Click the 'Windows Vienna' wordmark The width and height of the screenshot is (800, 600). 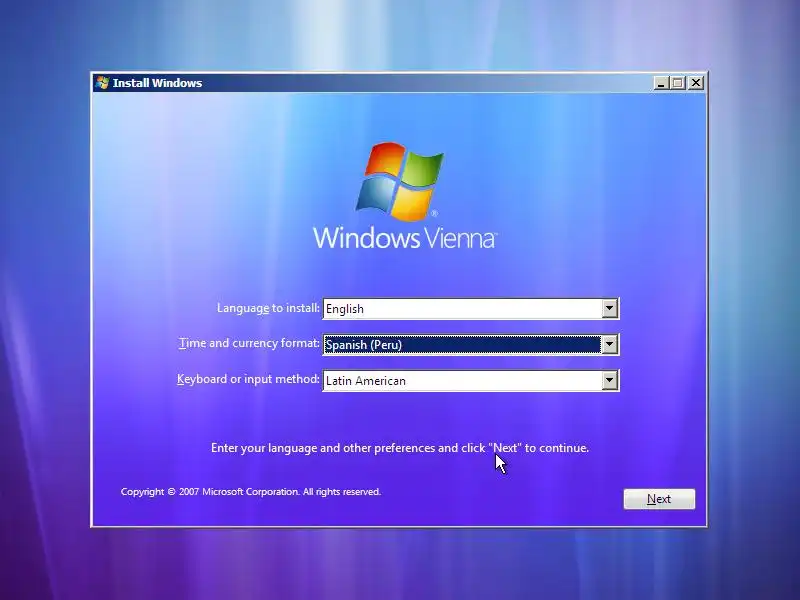[x=405, y=238]
